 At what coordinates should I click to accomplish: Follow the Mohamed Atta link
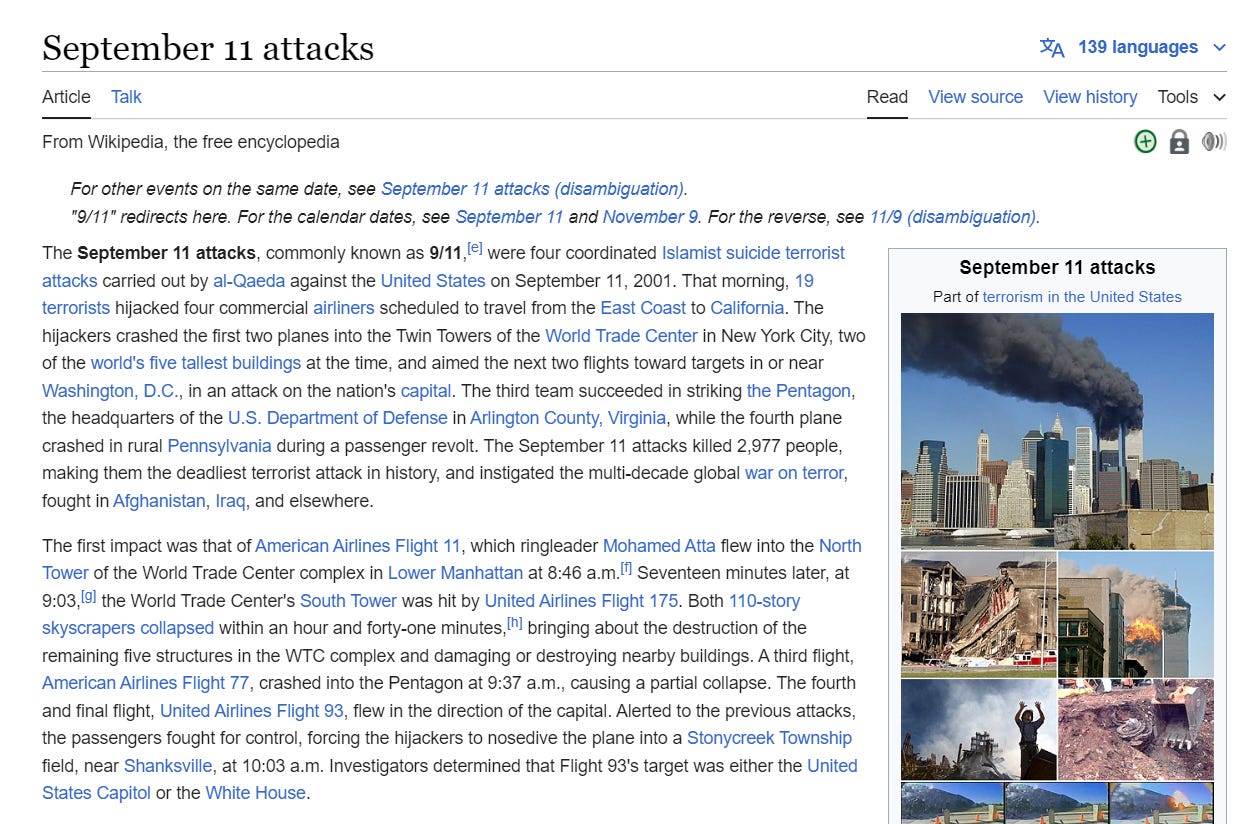point(659,546)
